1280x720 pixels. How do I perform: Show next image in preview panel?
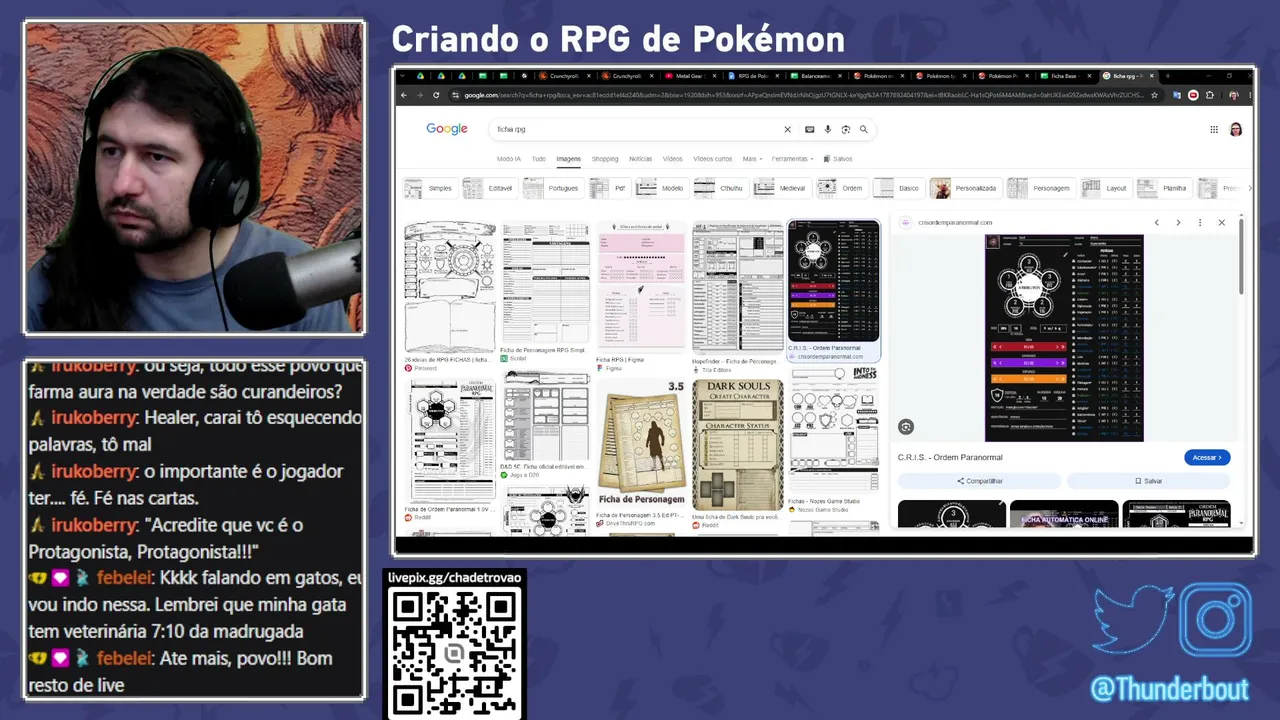click(1178, 222)
